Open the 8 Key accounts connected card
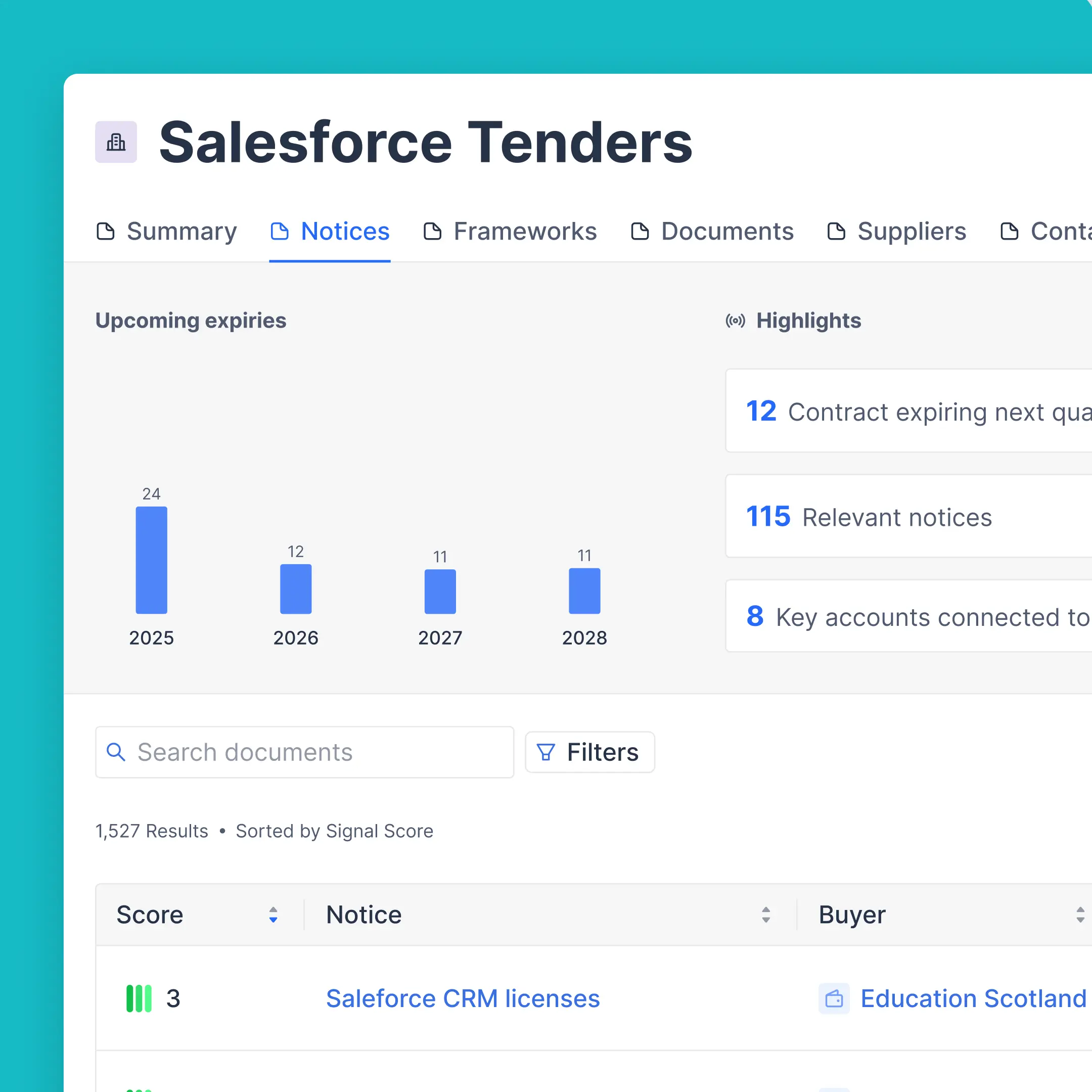Viewport: 1092px width, 1092px height. pyautogui.click(x=909, y=616)
